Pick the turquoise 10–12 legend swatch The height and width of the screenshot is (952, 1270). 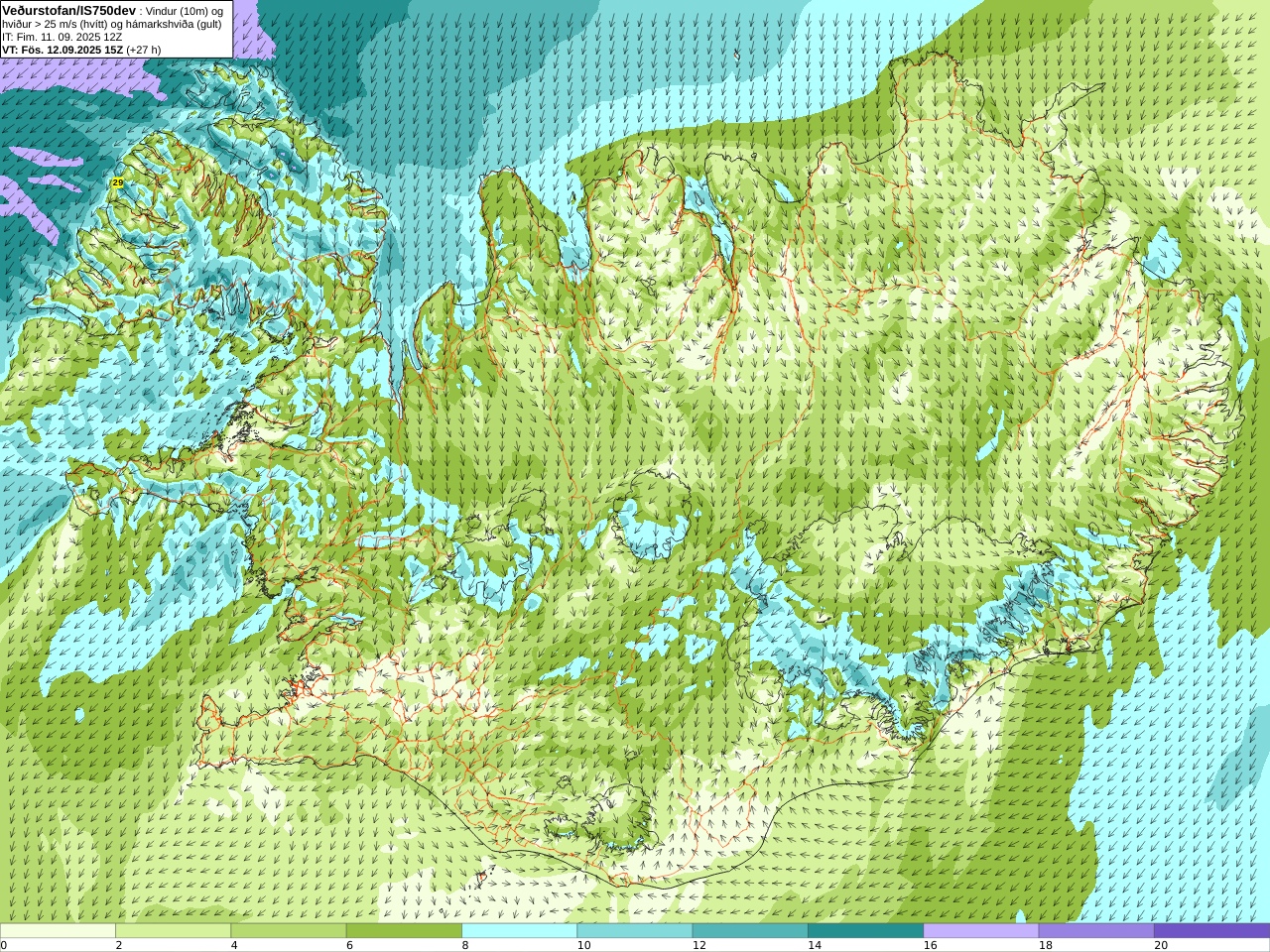634,931
